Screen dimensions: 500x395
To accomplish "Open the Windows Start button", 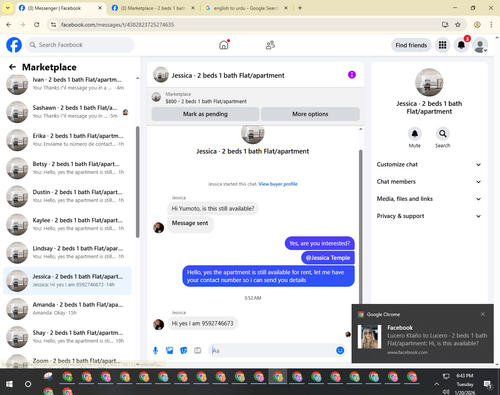I will coord(9,384).
